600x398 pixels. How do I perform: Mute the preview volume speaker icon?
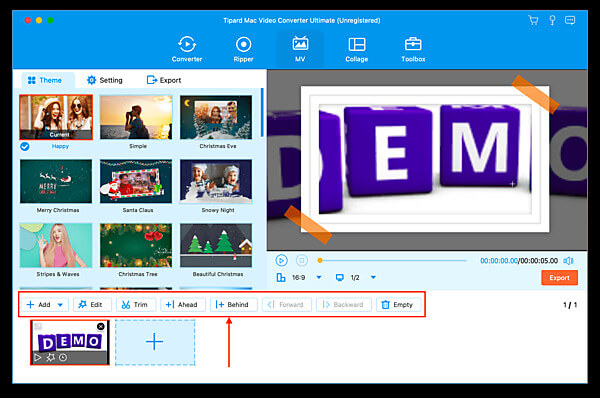(568, 261)
